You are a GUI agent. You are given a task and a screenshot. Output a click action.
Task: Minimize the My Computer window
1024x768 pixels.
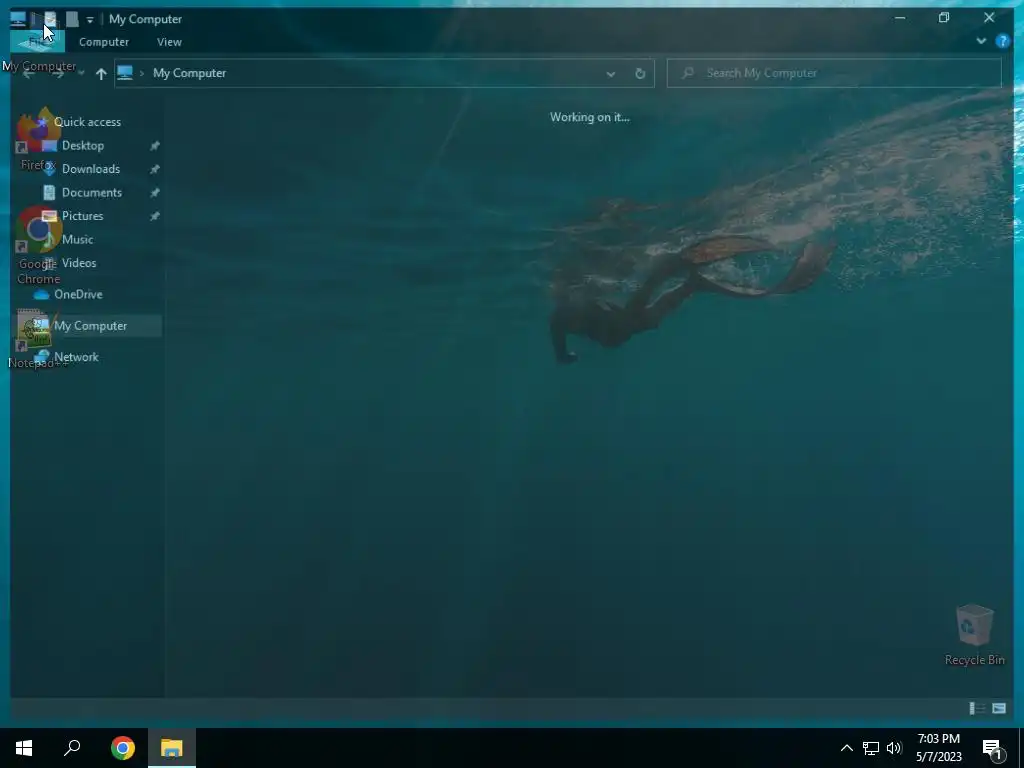900,18
